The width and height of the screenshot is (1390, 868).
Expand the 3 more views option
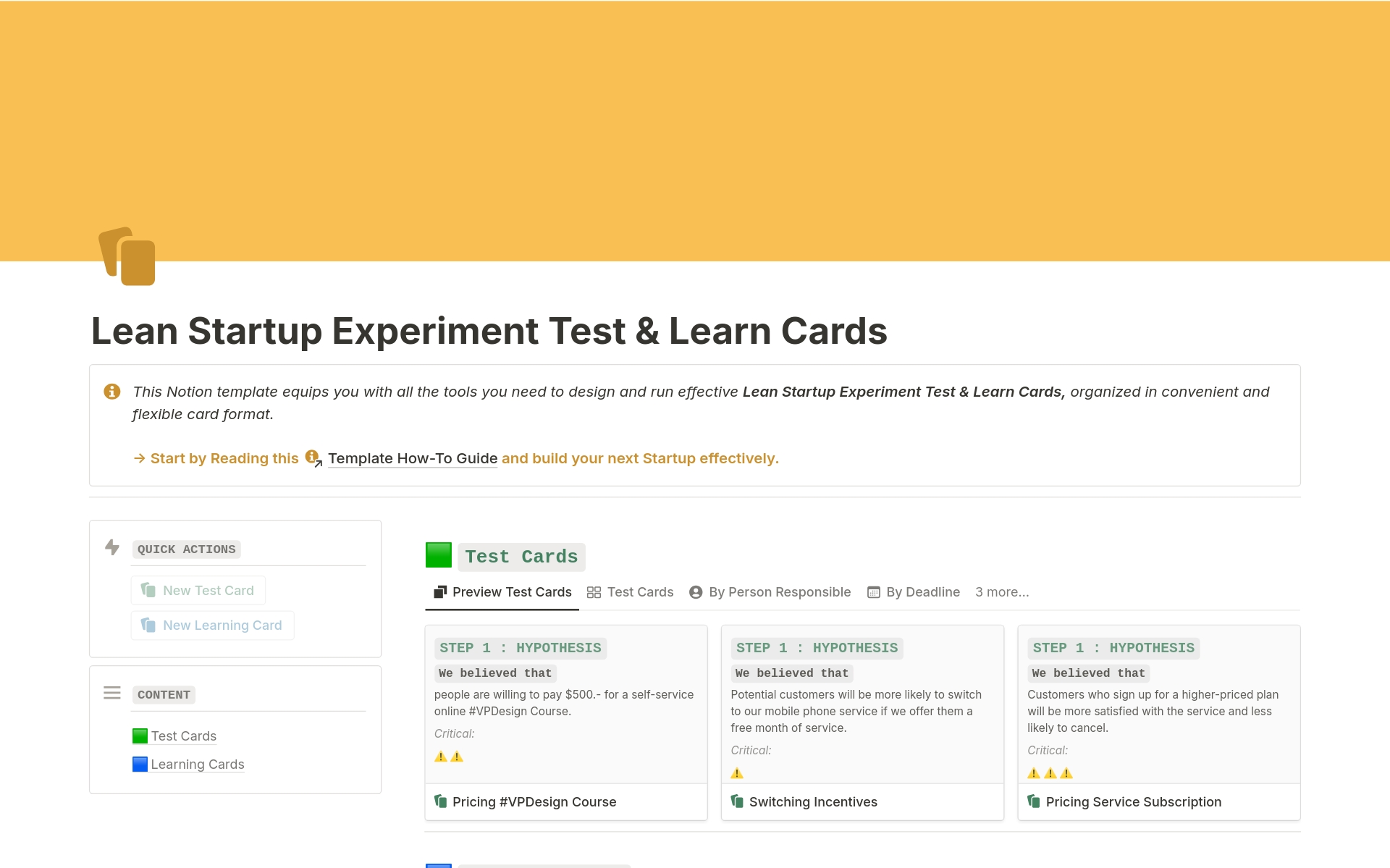point(1001,591)
